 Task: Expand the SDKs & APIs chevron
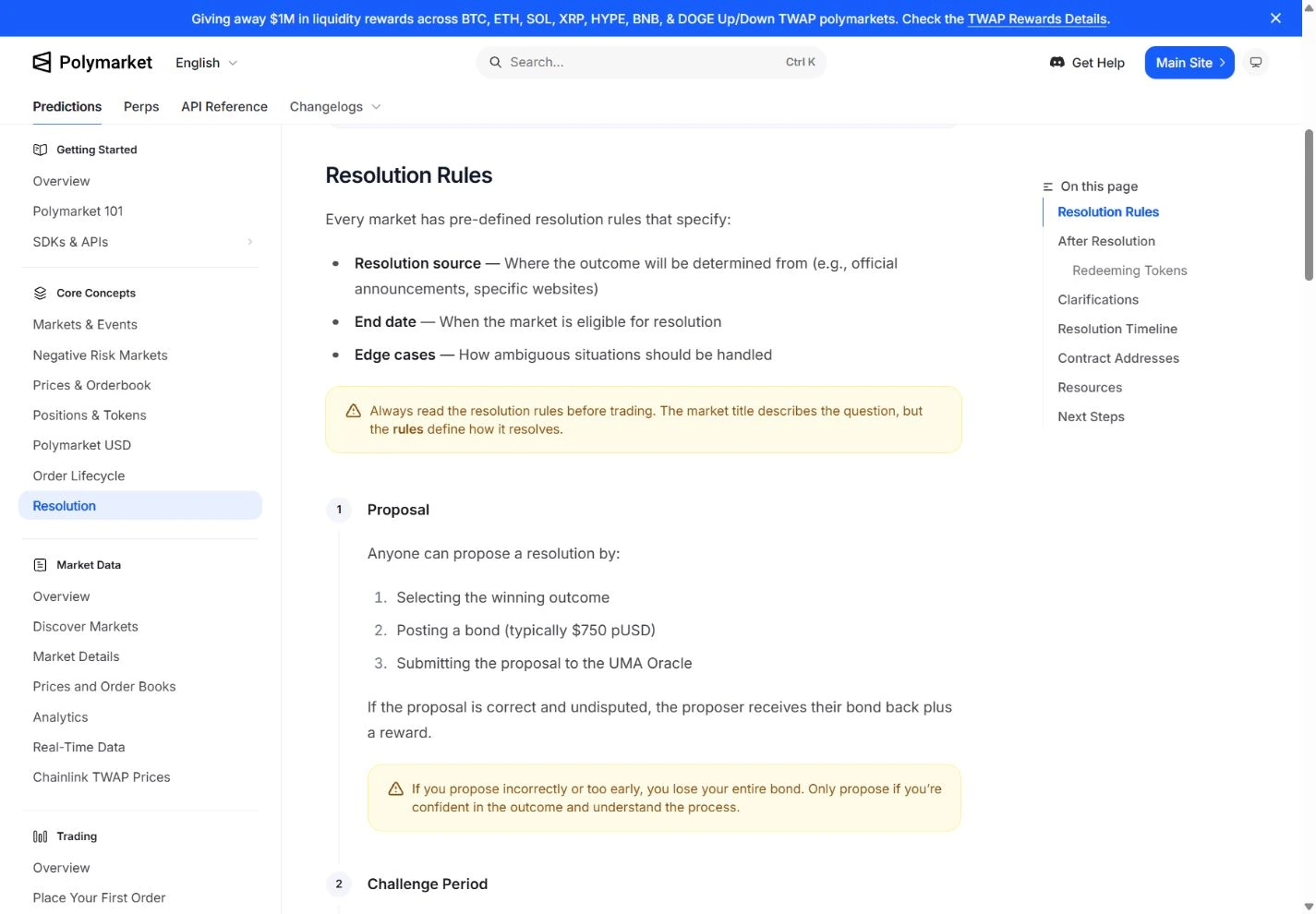point(249,242)
